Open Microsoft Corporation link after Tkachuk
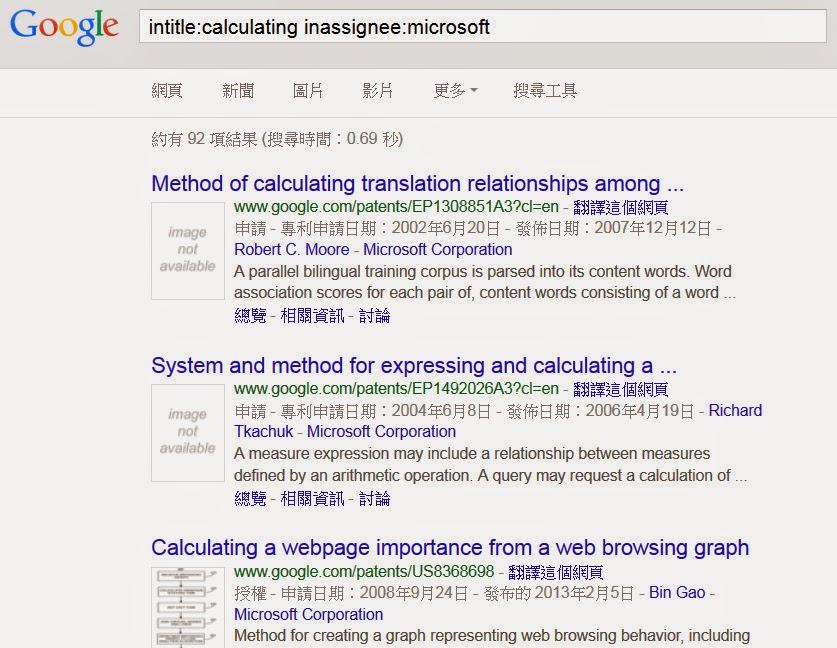Viewport: 837px width, 648px height. coord(381,431)
